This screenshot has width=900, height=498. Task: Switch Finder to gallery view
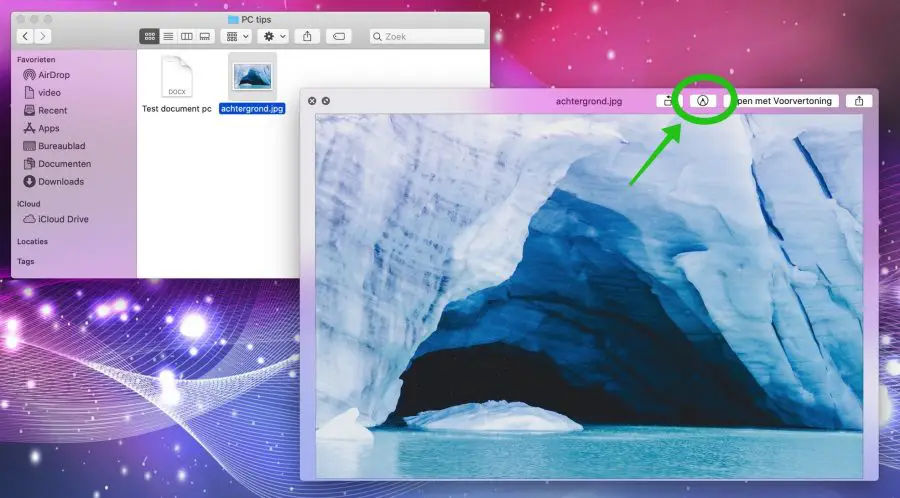(x=205, y=36)
